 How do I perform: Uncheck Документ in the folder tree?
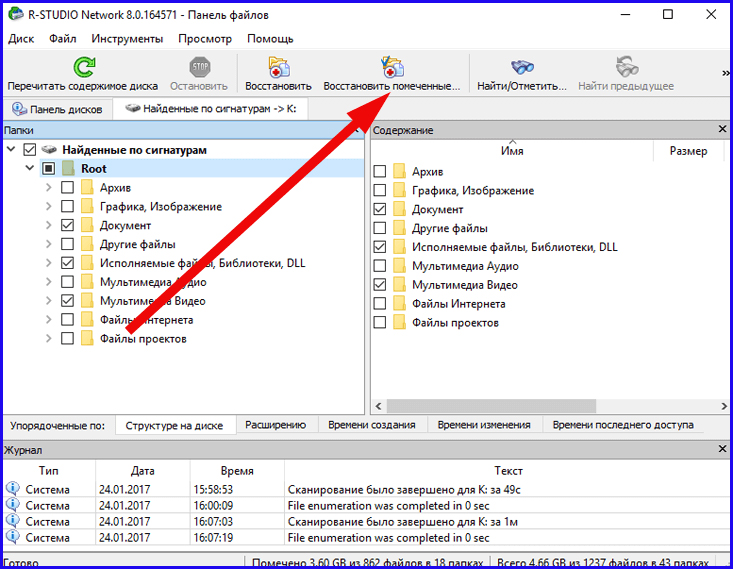67,225
